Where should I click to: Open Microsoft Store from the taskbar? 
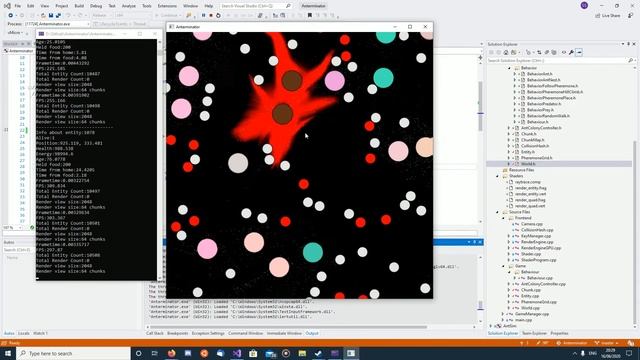pyautogui.click(x=253, y=353)
